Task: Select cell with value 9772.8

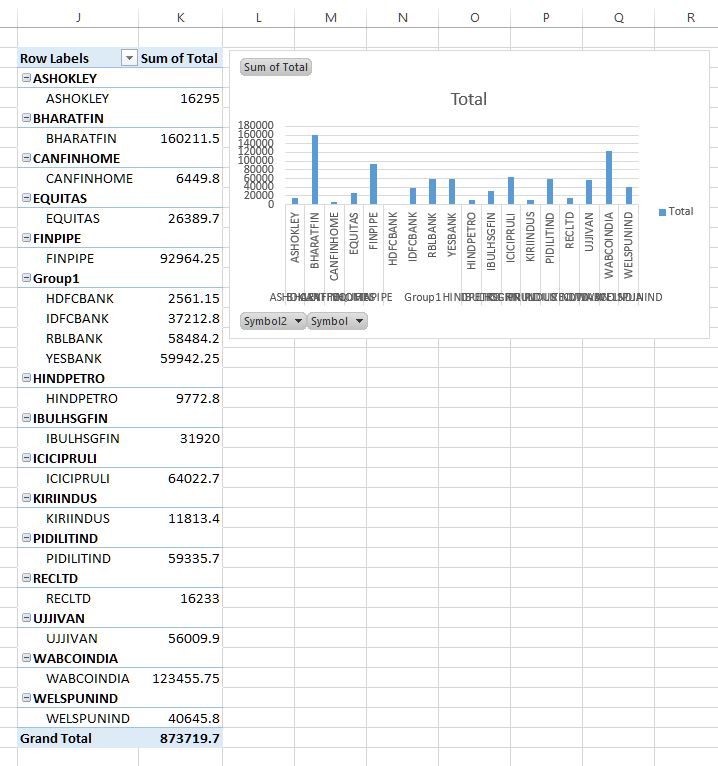Action: pyautogui.click(x=180, y=399)
